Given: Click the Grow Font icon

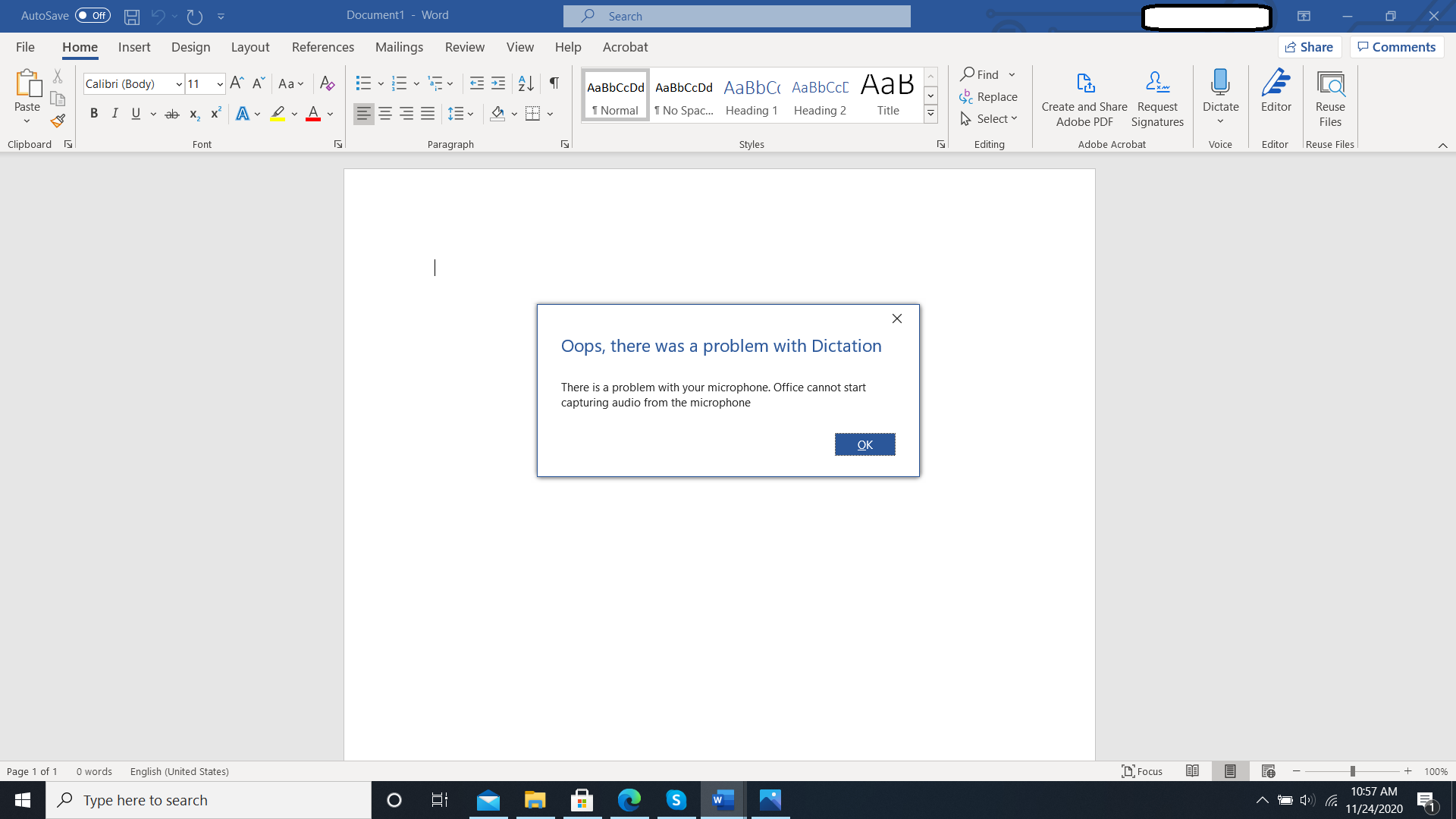Looking at the screenshot, I should pos(237,83).
